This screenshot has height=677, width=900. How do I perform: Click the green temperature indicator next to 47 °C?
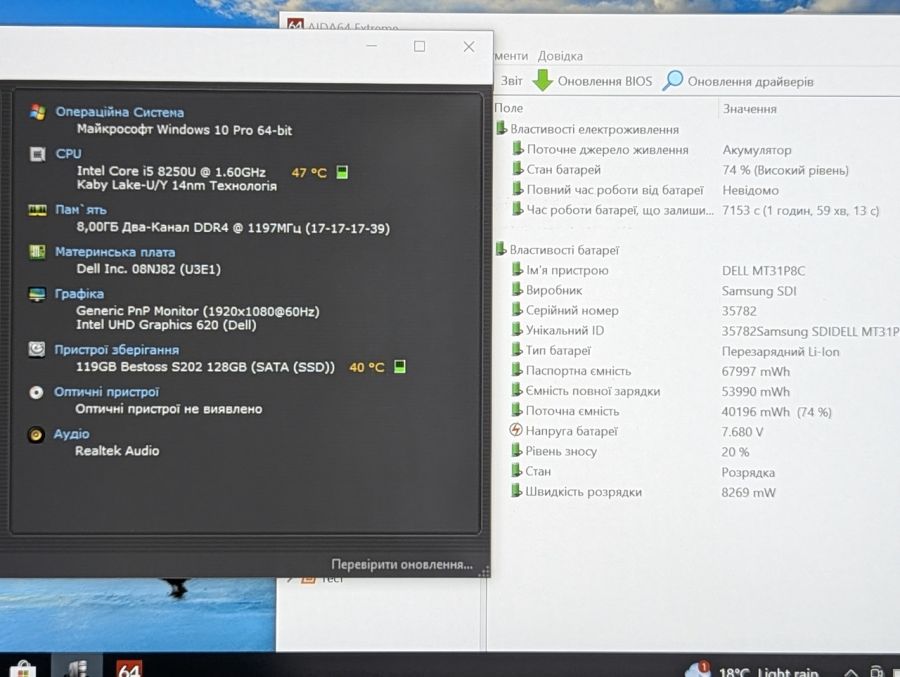[x=342, y=172]
